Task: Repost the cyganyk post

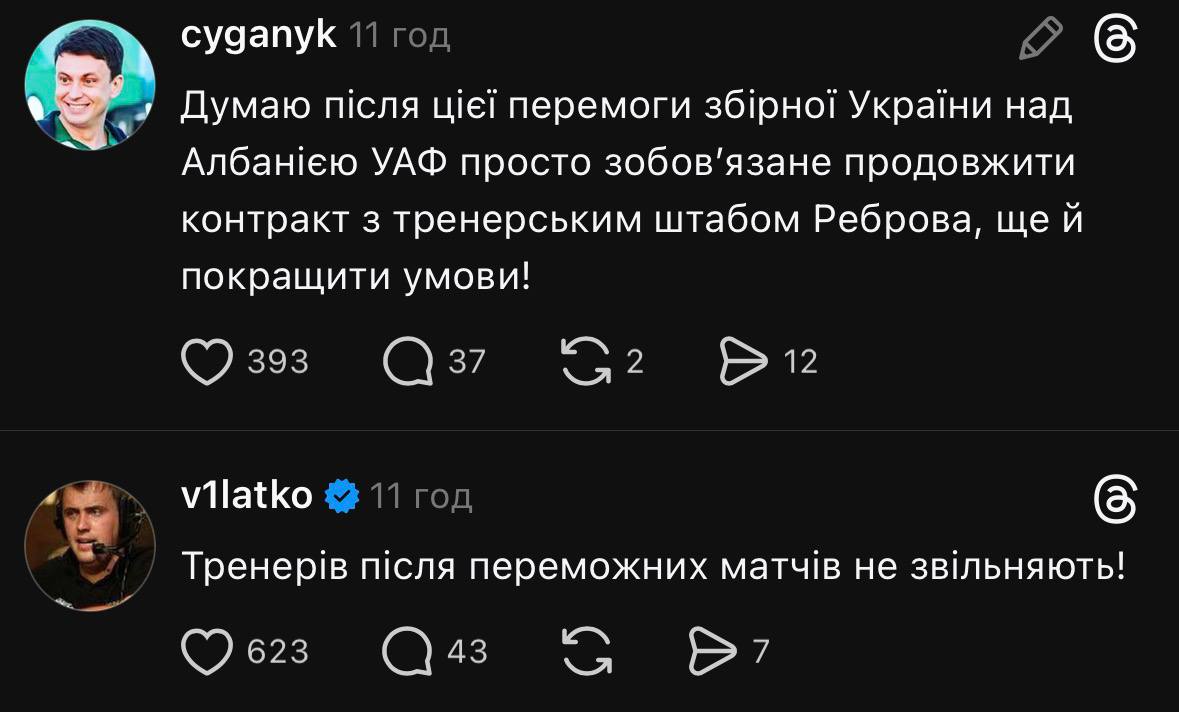Action: tap(586, 361)
